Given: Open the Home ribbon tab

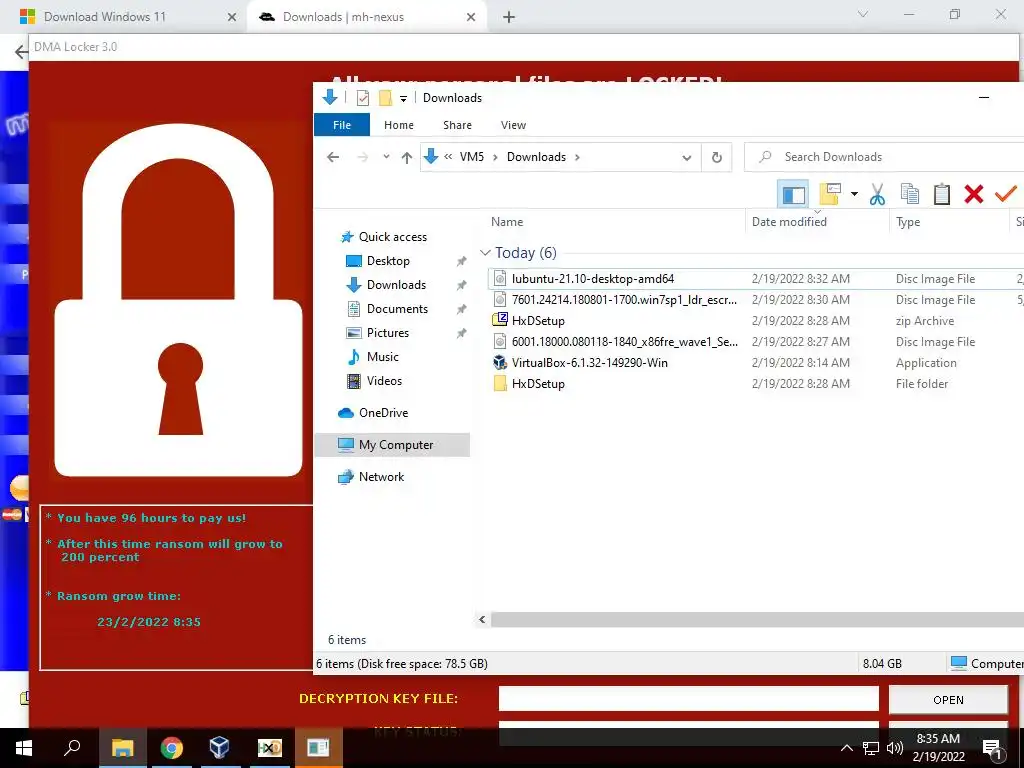Looking at the screenshot, I should pyautogui.click(x=398, y=125).
